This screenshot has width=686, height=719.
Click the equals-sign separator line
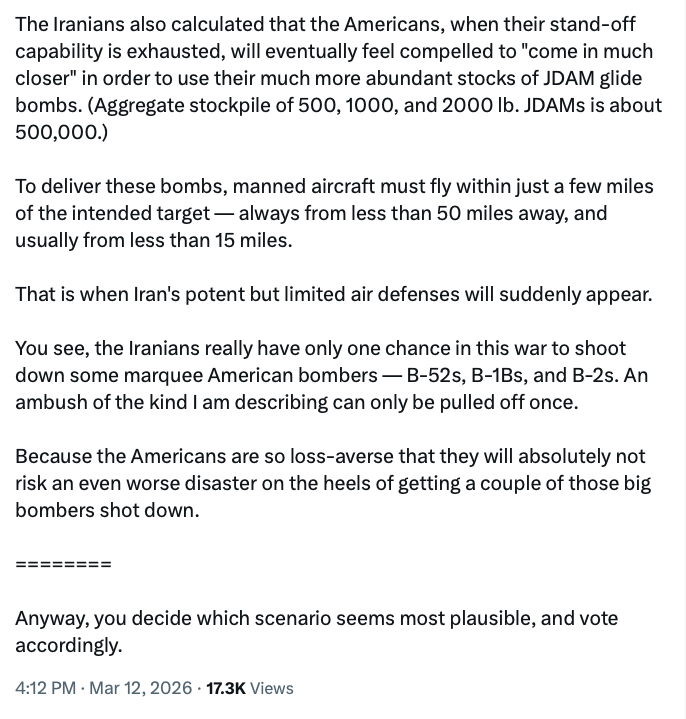point(63,564)
